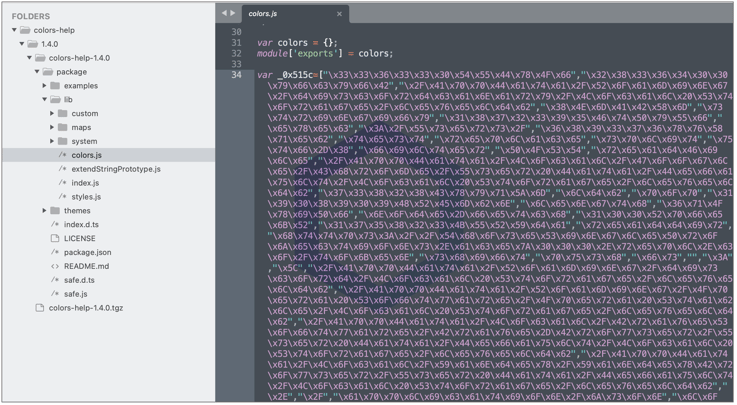This screenshot has height=405, width=737.
Task: Open extendStringPrototype.js from the sidebar
Action: click(115, 169)
